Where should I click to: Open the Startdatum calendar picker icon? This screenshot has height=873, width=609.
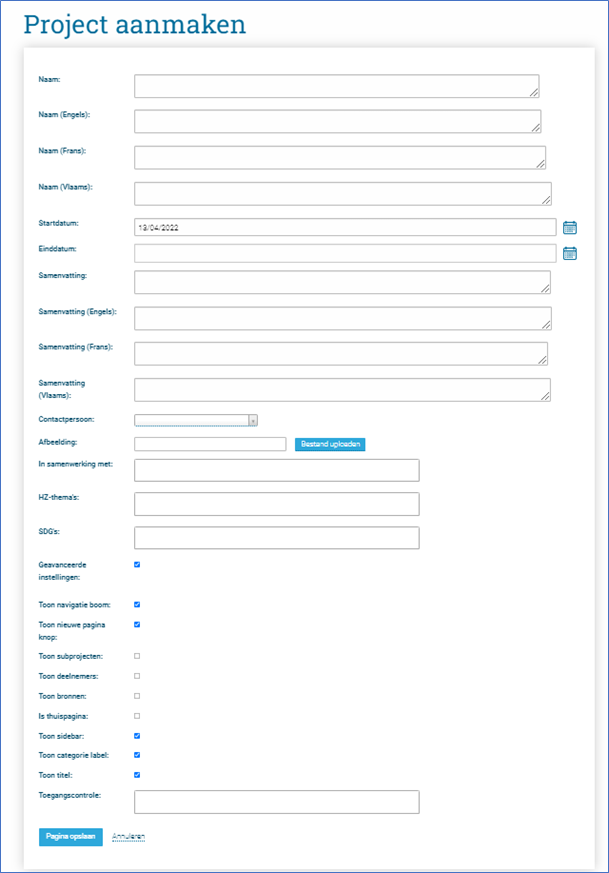569,227
